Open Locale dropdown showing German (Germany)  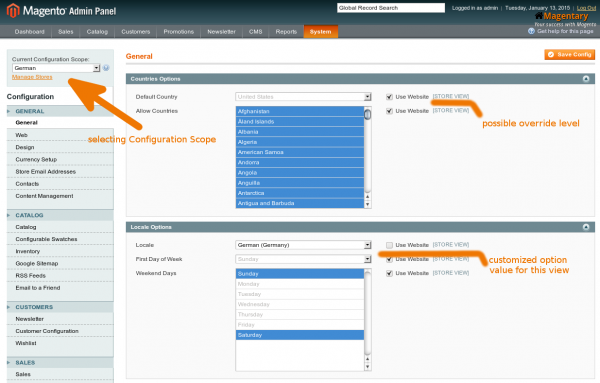tap(303, 245)
